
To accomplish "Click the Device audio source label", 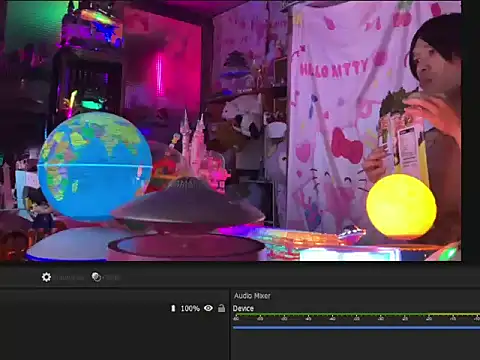I will pyautogui.click(x=243, y=308).
